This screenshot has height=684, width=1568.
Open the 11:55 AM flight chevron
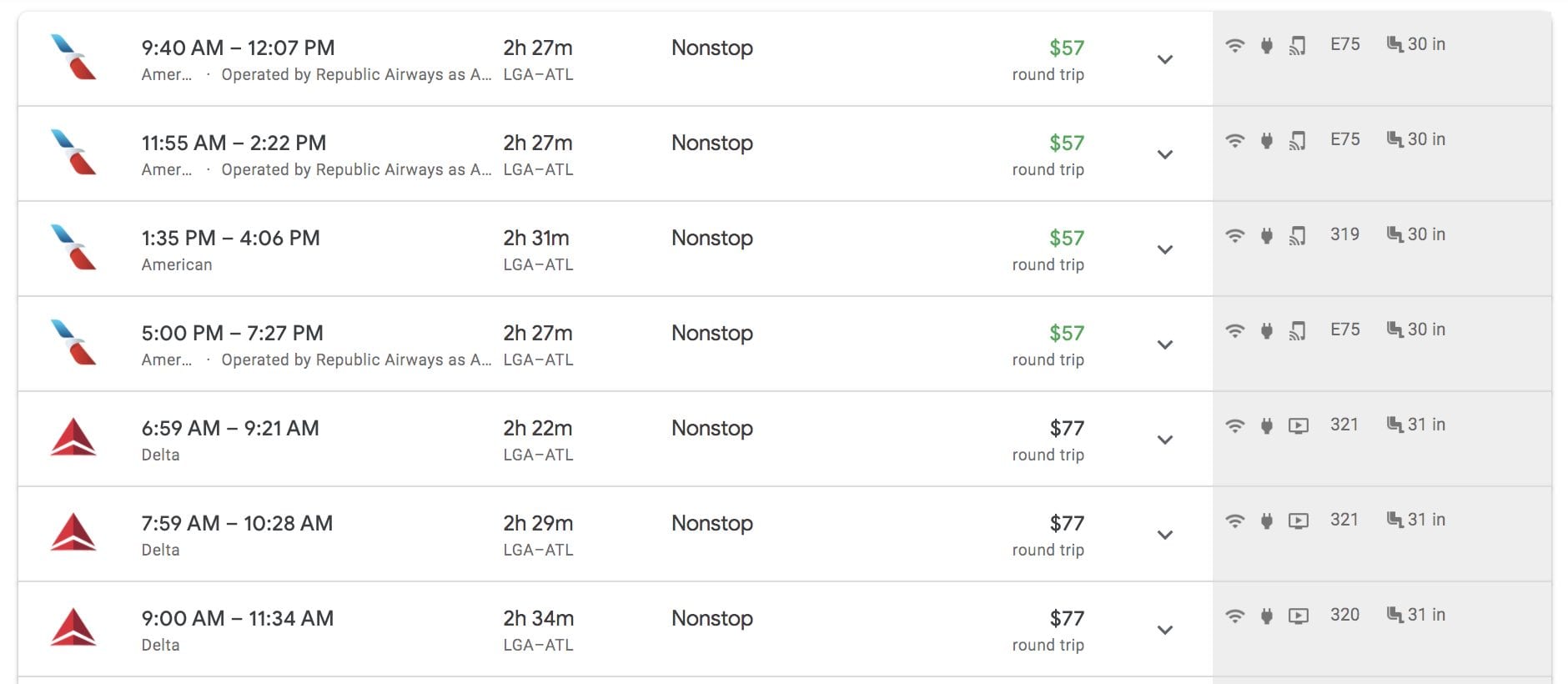click(1165, 154)
